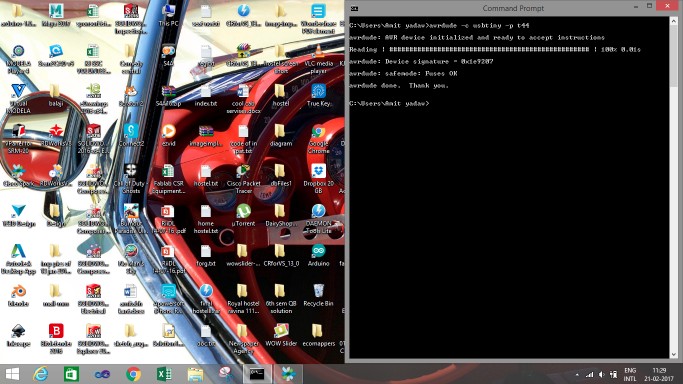Open the balaji folder
This screenshot has height=384, width=683.
pos(56,95)
